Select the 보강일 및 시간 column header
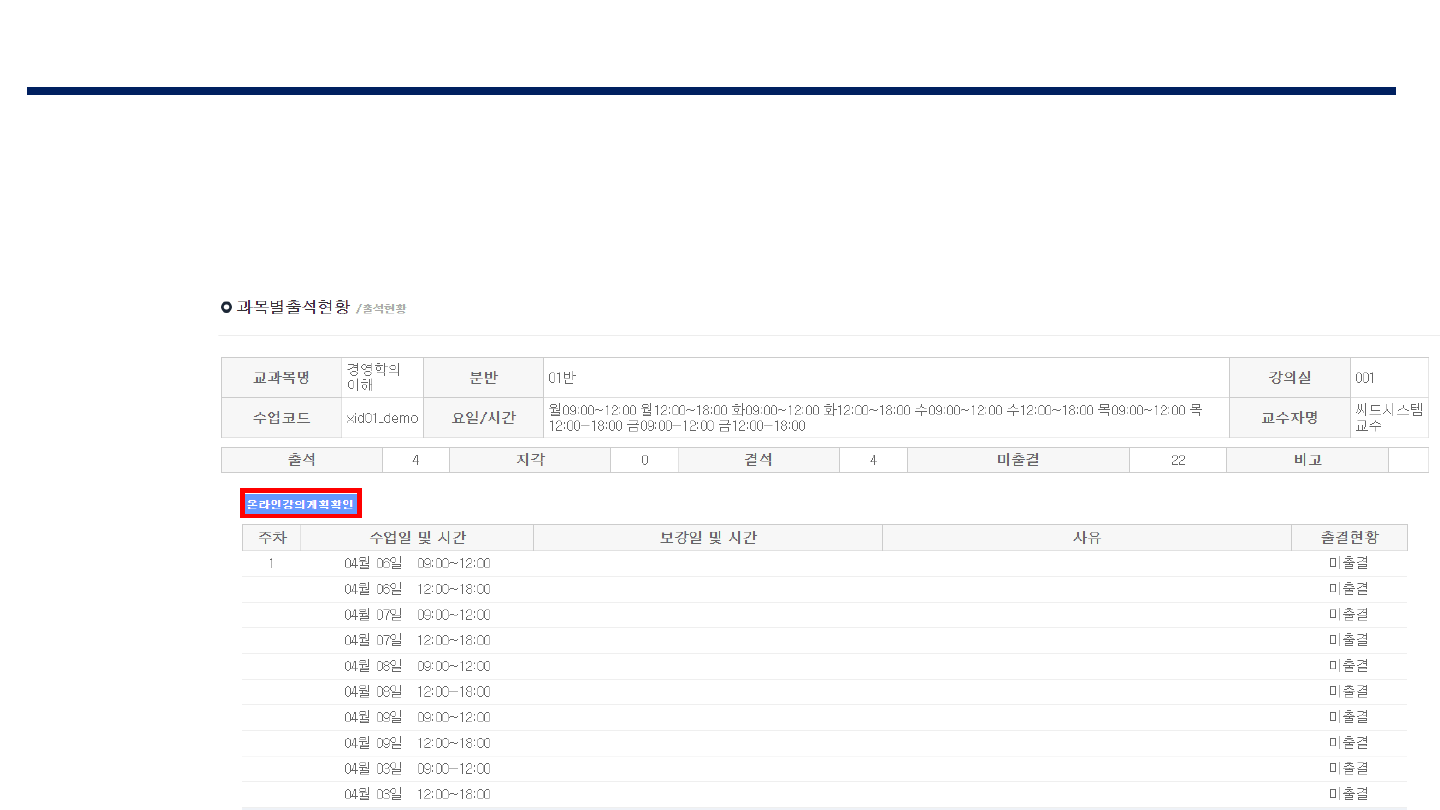1440x810 pixels. coord(708,538)
